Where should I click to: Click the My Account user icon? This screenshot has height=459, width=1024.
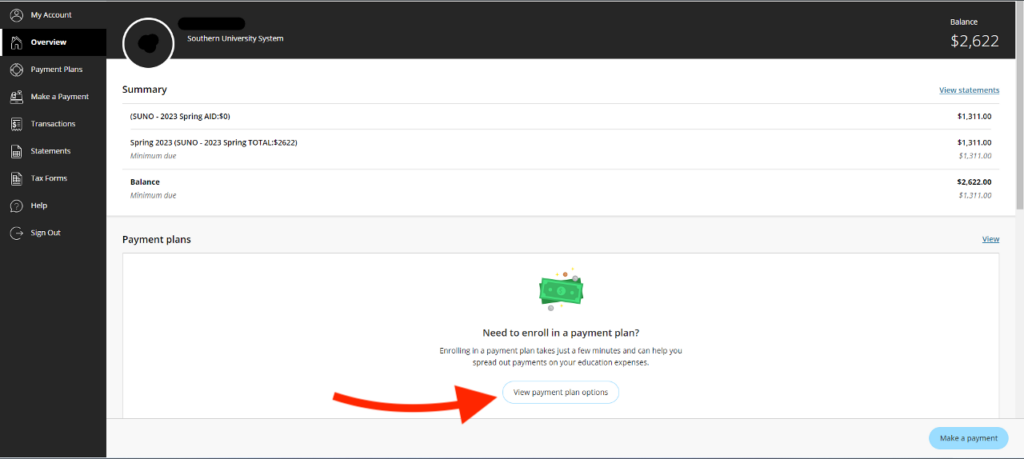pos(17,15)
